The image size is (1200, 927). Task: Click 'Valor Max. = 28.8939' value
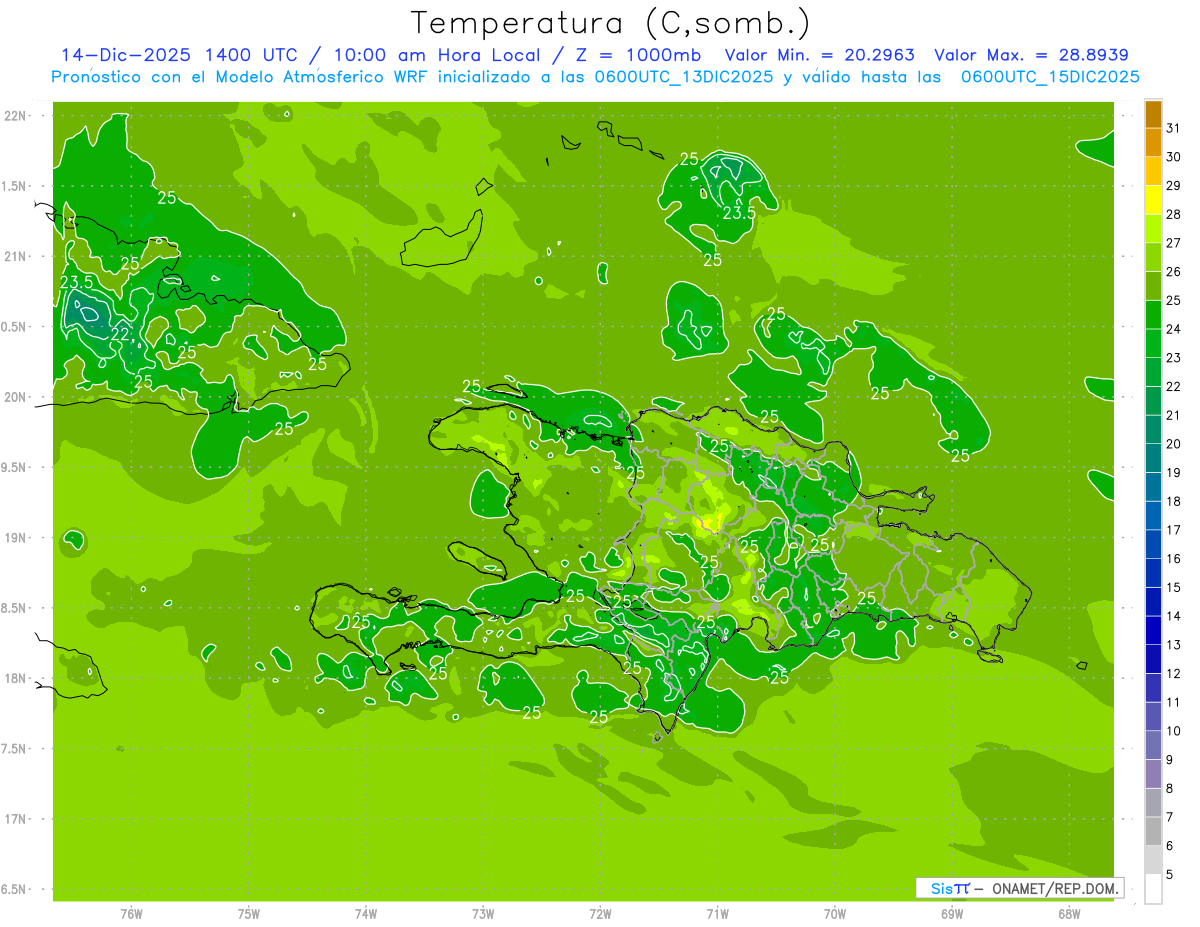pyautogui.click(x=1032, y=55)
